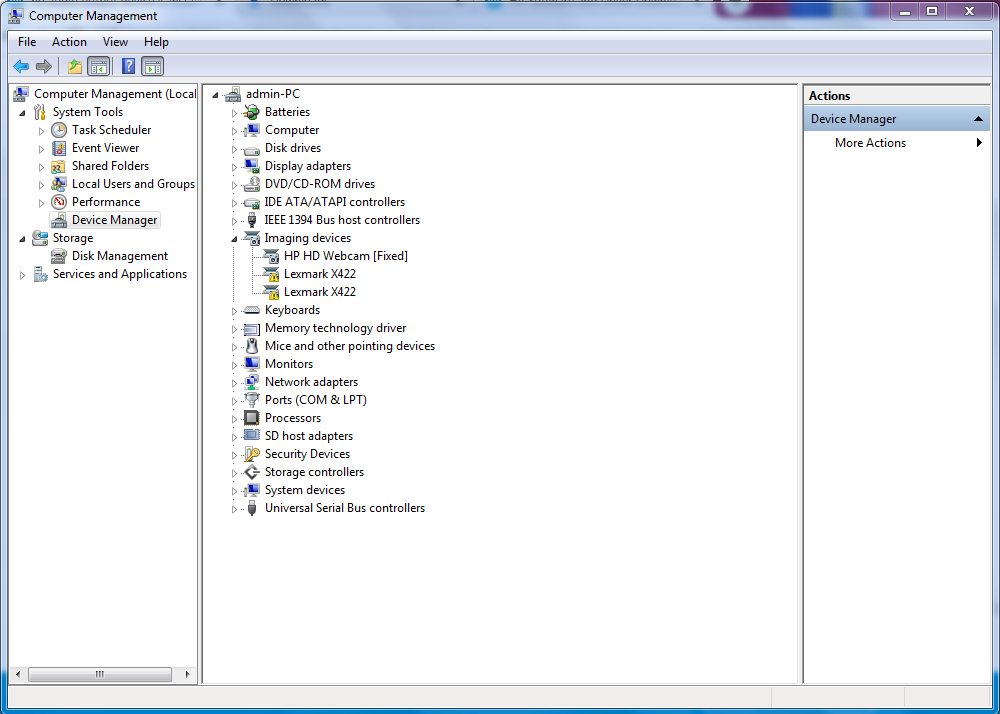Screen dimensions: 1000x714
Task: Click the Forward navigation arrow
Action: point(44,66)
